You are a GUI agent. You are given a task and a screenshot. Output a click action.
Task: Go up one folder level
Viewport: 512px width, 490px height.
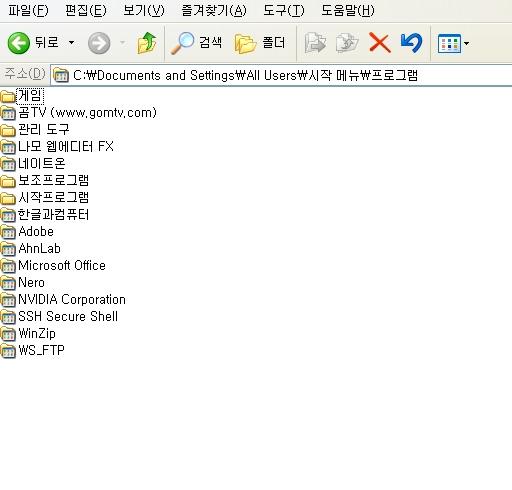(147, 43)
